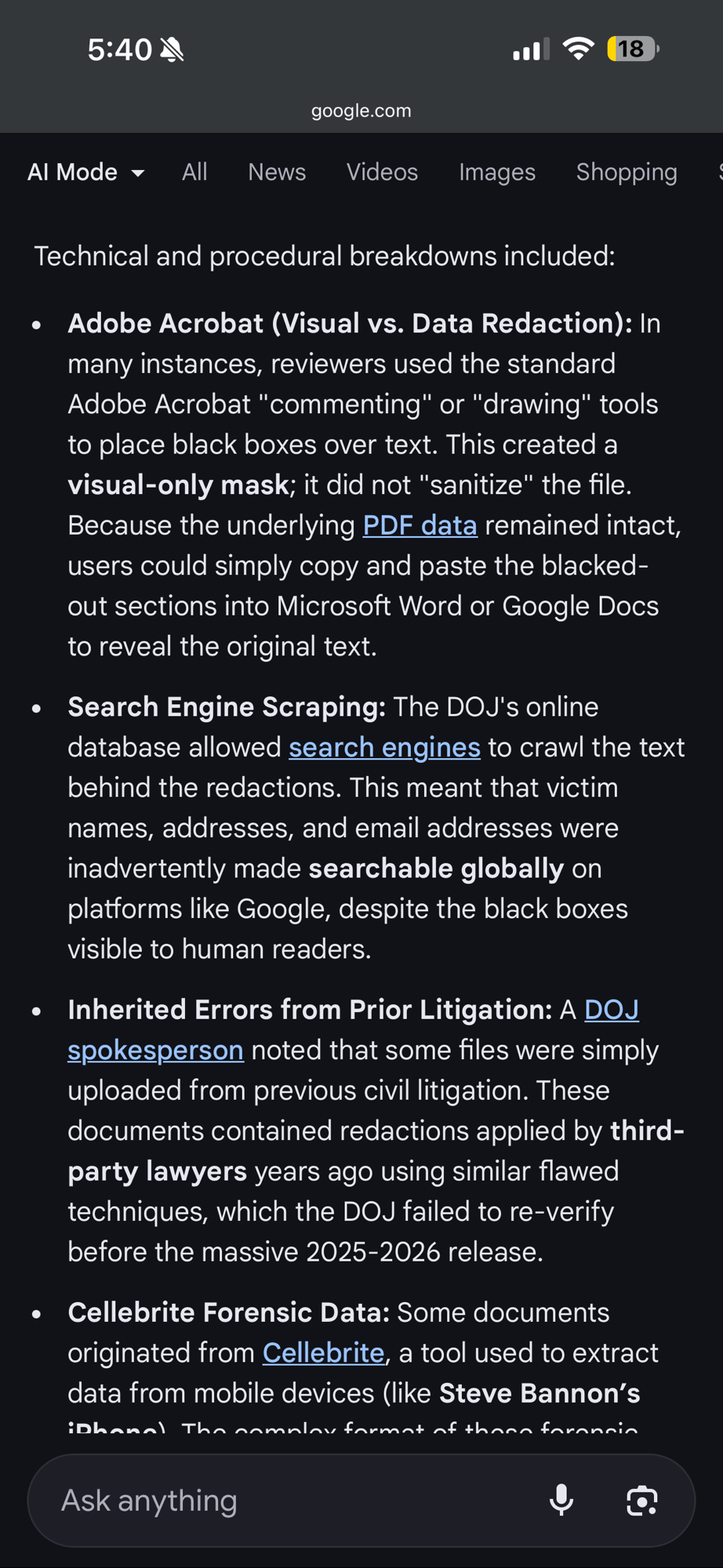Open the camera lens search icon
This screenshot has width=723, height=1568.
(641, 1500)
